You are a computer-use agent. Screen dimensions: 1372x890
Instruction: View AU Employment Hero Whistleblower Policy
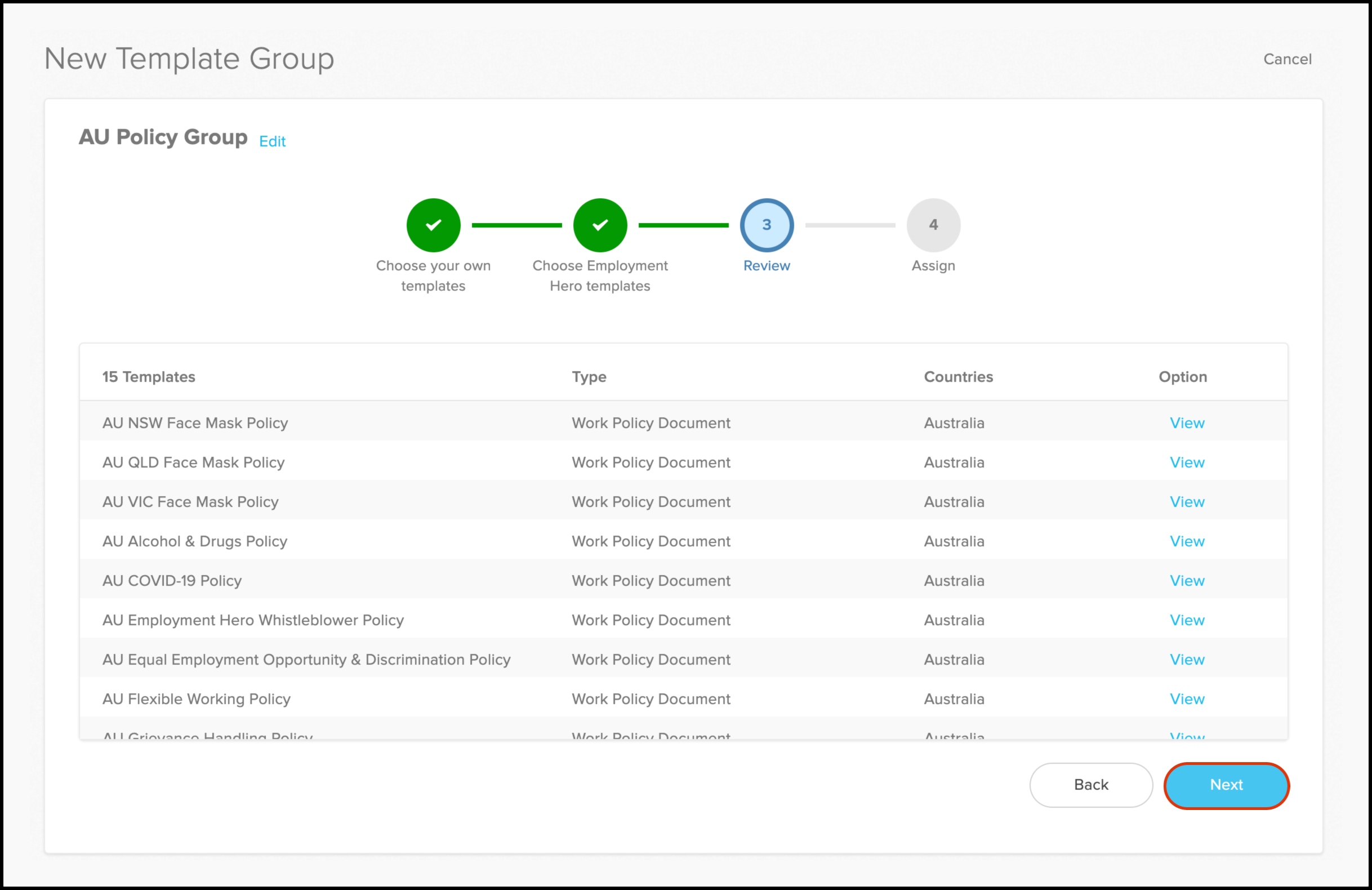[x=1186, y=620]
